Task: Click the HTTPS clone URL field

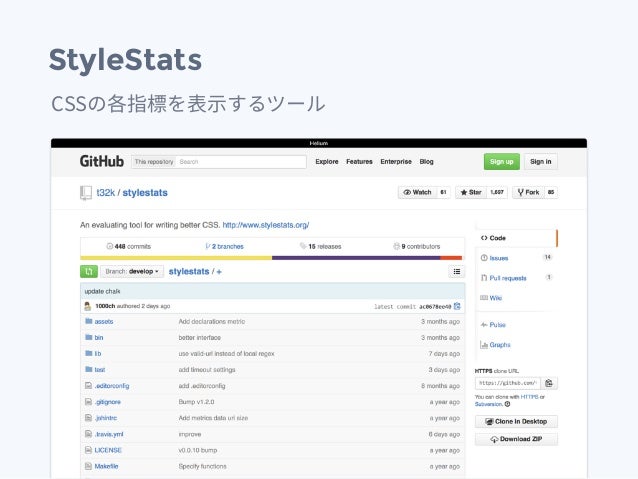Action: pos(508,383)
